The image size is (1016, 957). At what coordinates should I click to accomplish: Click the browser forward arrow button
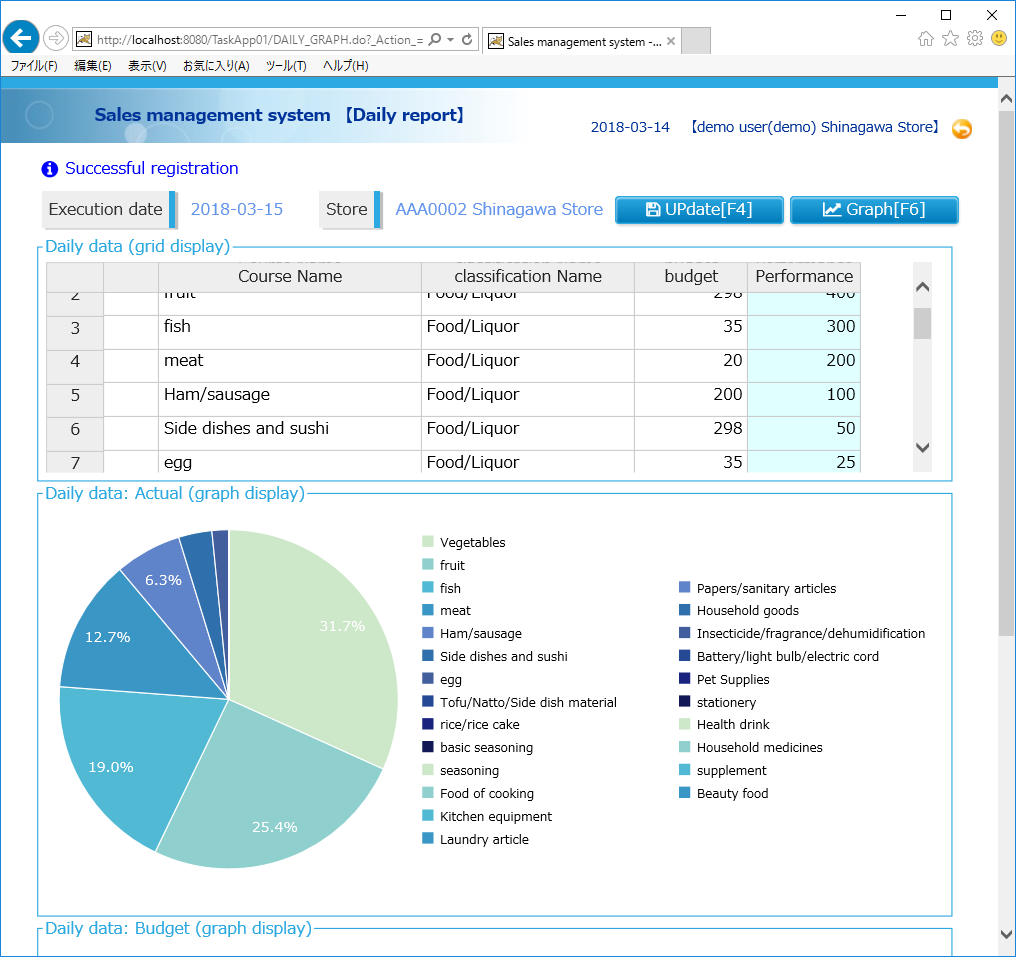(56, 38)
